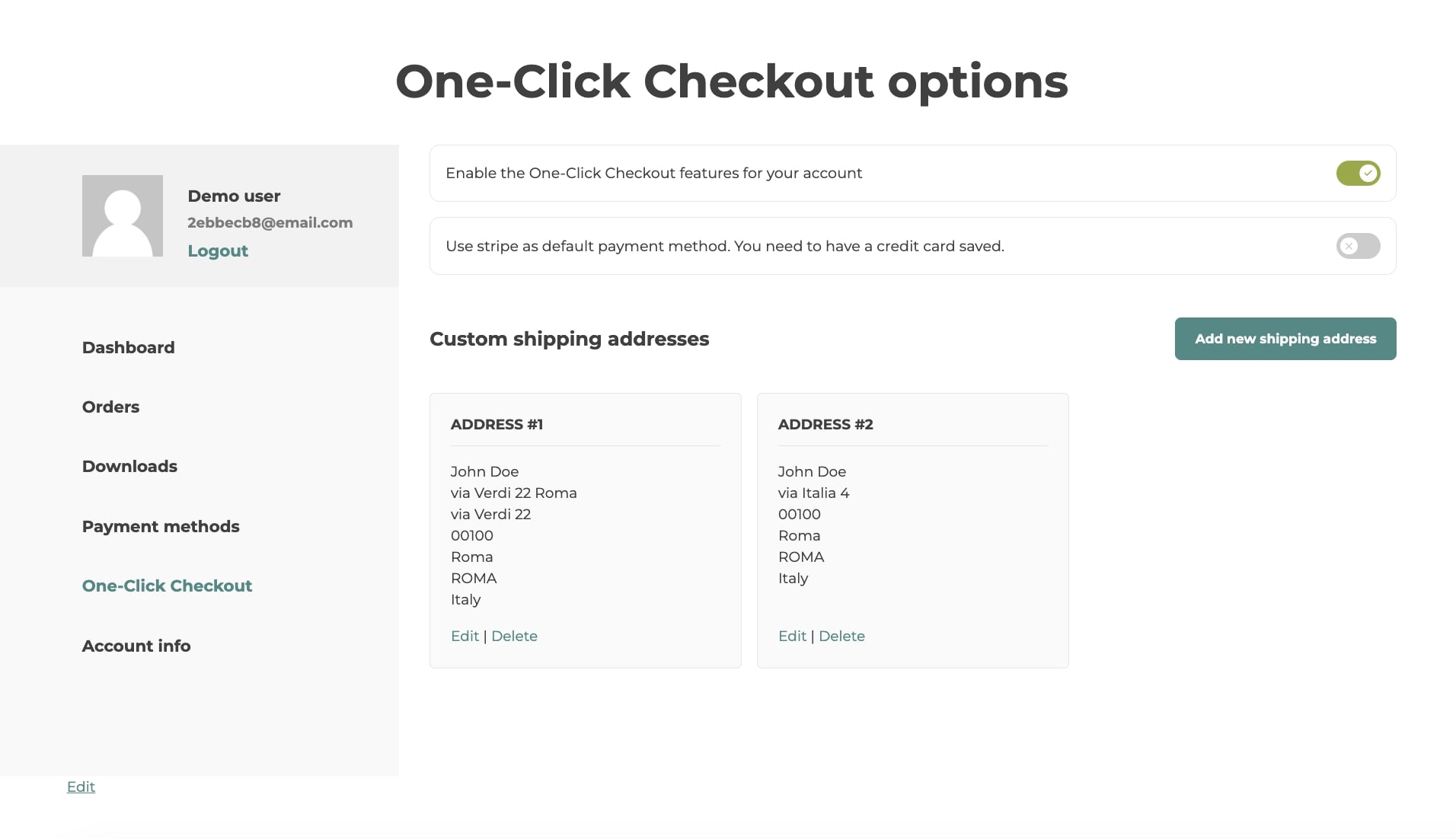Enable the One-Click Checkout features toggle
Image resolution: width=1456 pixels, height=839 pixels.
pos(1358,174)
